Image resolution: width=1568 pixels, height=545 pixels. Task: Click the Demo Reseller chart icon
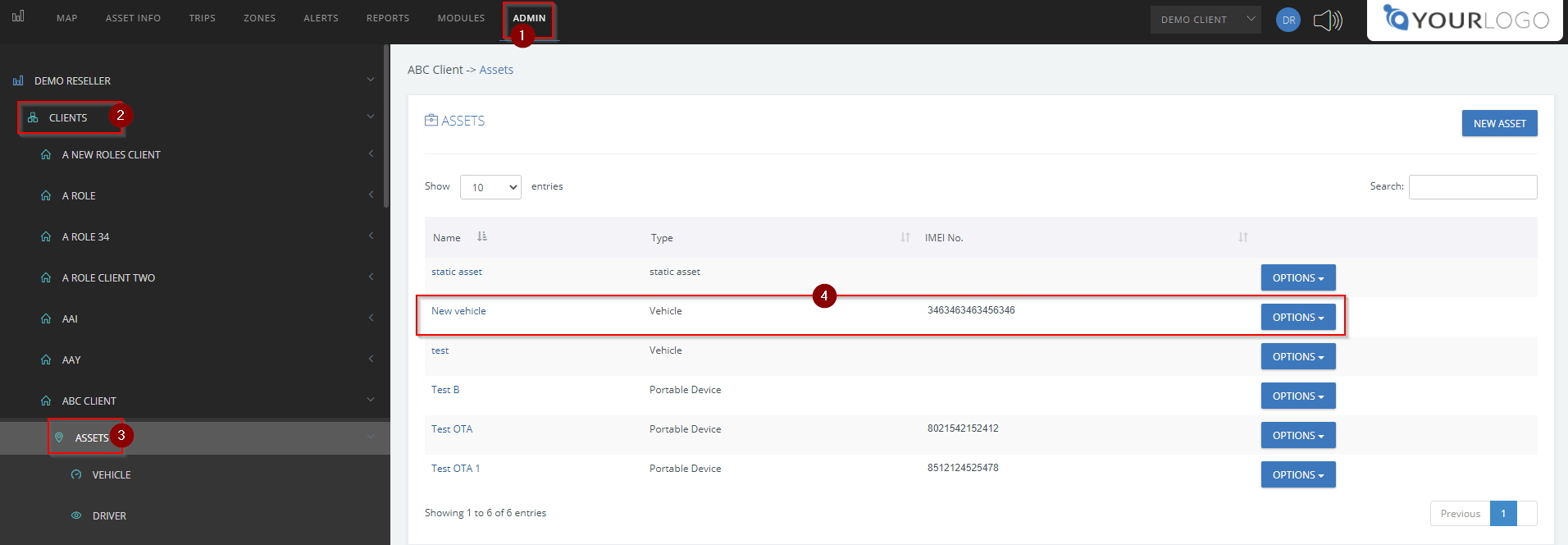pos(18,80)
